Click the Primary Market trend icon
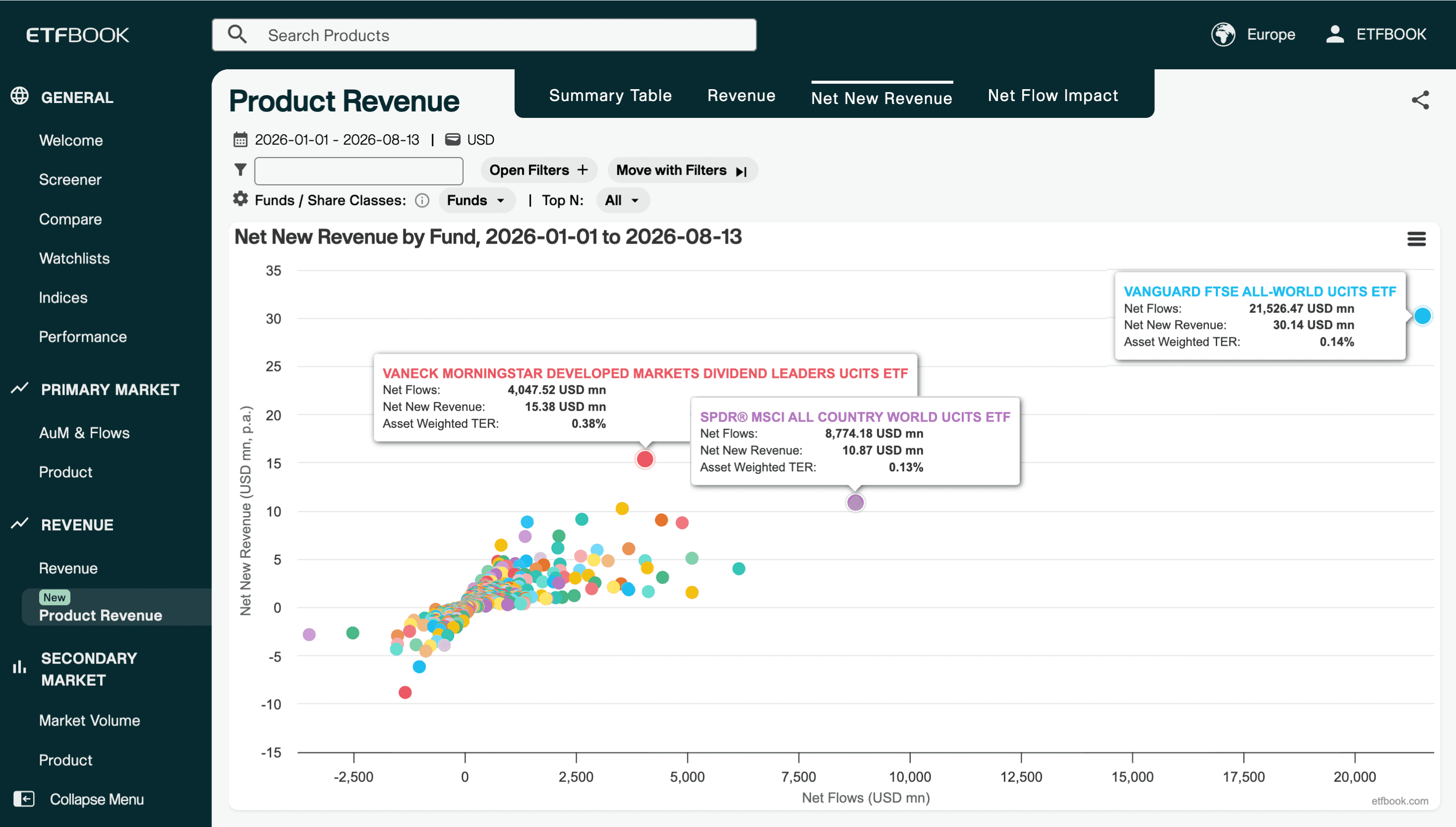 coord(20,389)
